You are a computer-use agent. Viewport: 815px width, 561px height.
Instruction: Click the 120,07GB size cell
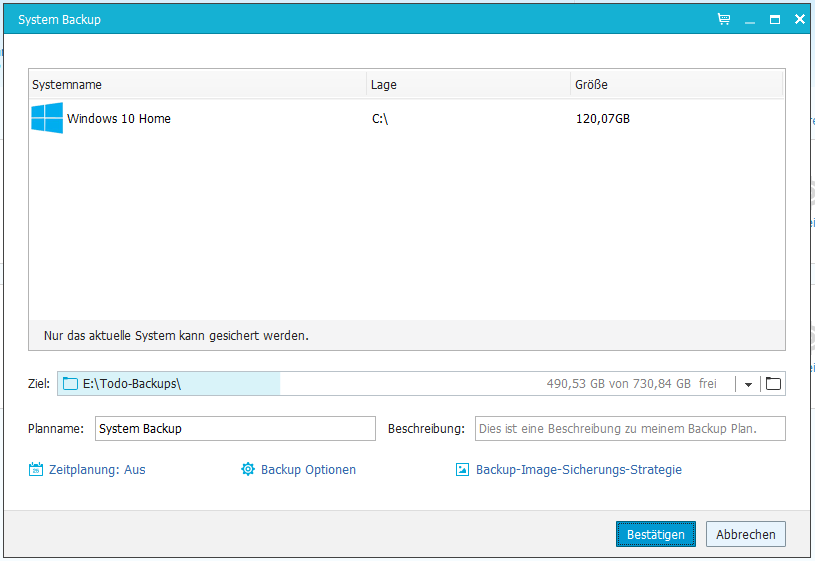coord(602,119)
